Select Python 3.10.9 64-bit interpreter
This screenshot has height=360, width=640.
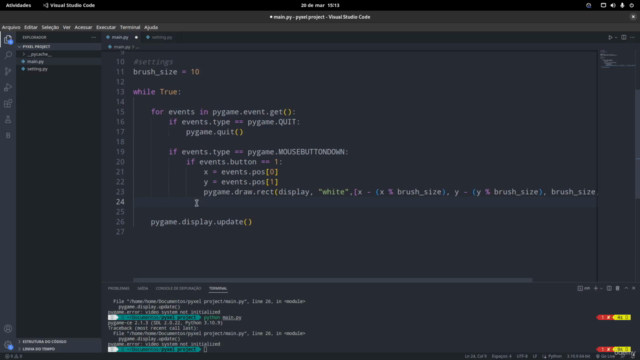(x=578, y=356)
